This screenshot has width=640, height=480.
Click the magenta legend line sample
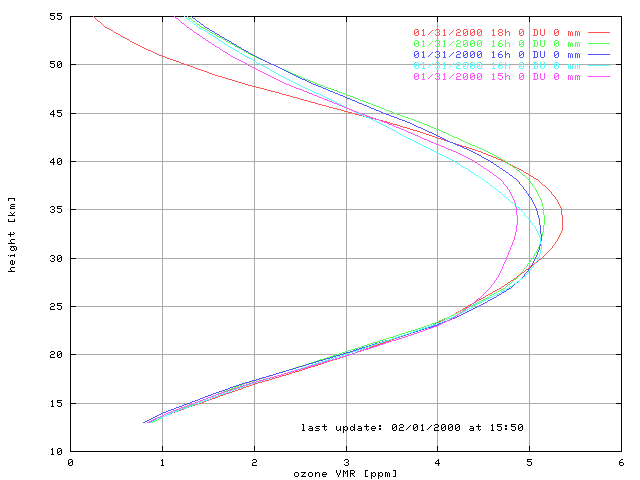[599, 76]
